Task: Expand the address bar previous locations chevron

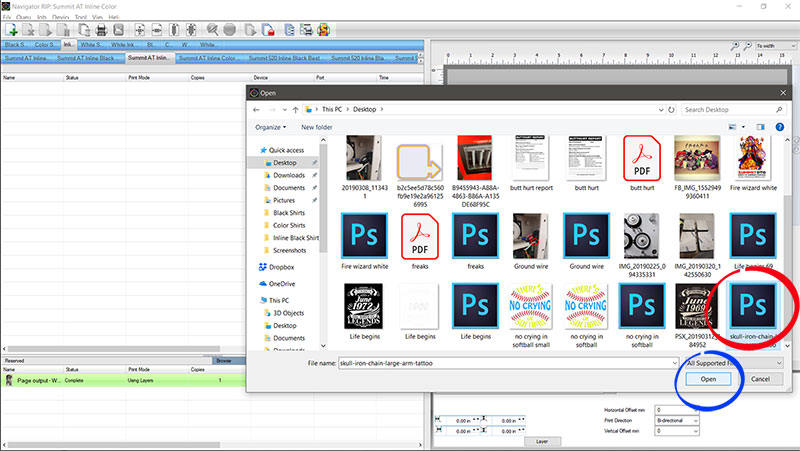Action: [661, 110]
